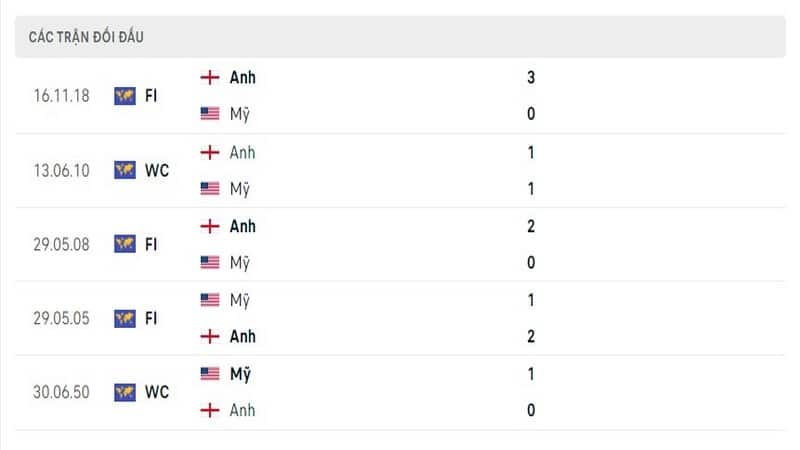Click the world map icon beside 30.06.50
This screenshot has width=800, height=450.
point(125,392)
